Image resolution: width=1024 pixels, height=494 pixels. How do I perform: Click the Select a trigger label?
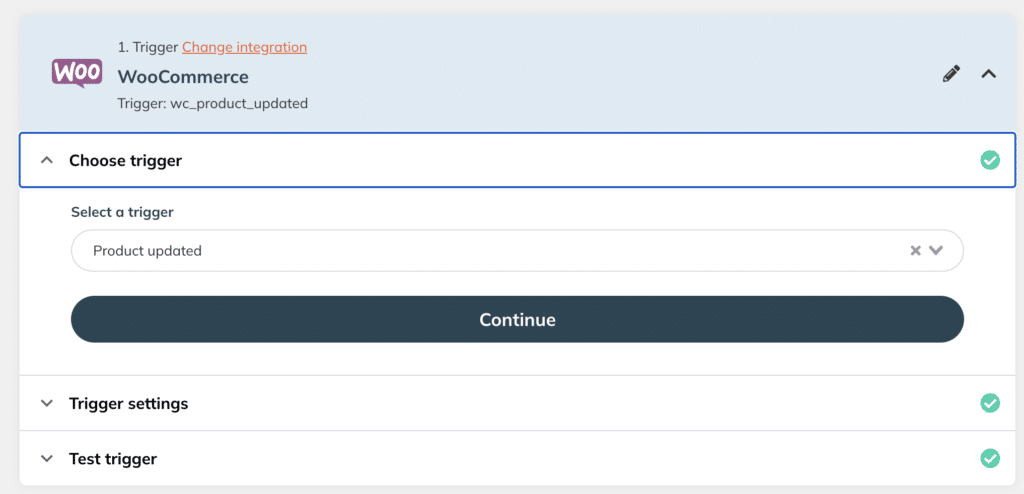tap(122, 212)
